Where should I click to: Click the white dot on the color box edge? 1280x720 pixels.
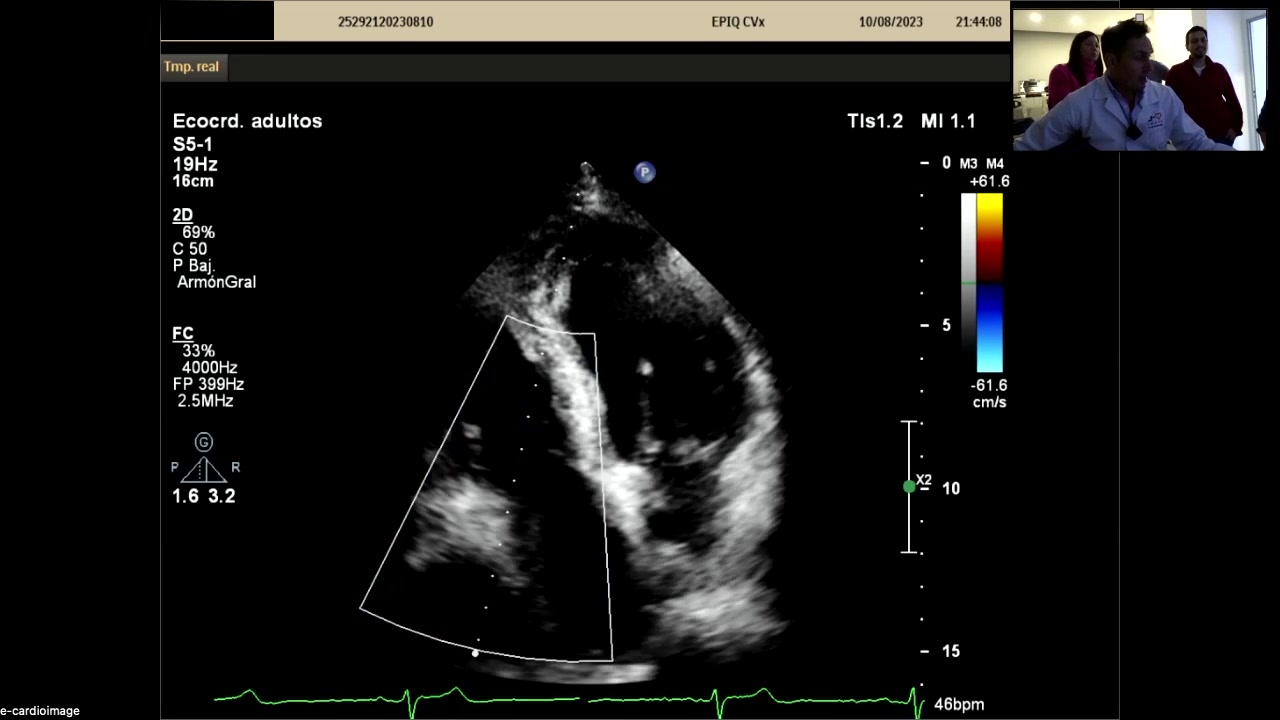tap(475, 653)
